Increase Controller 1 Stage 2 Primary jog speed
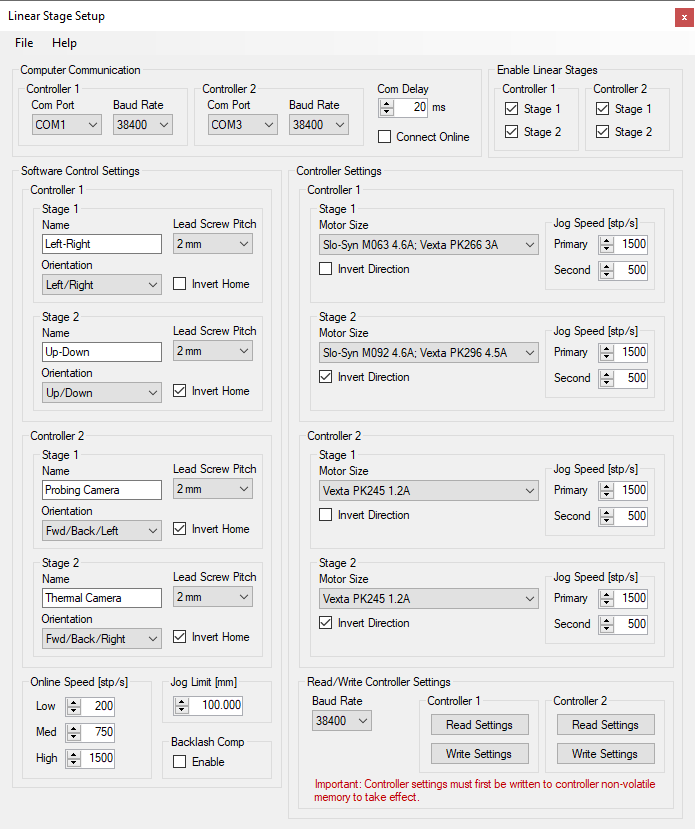This screenshot has width=695, height=829. [x=607, y=348]
